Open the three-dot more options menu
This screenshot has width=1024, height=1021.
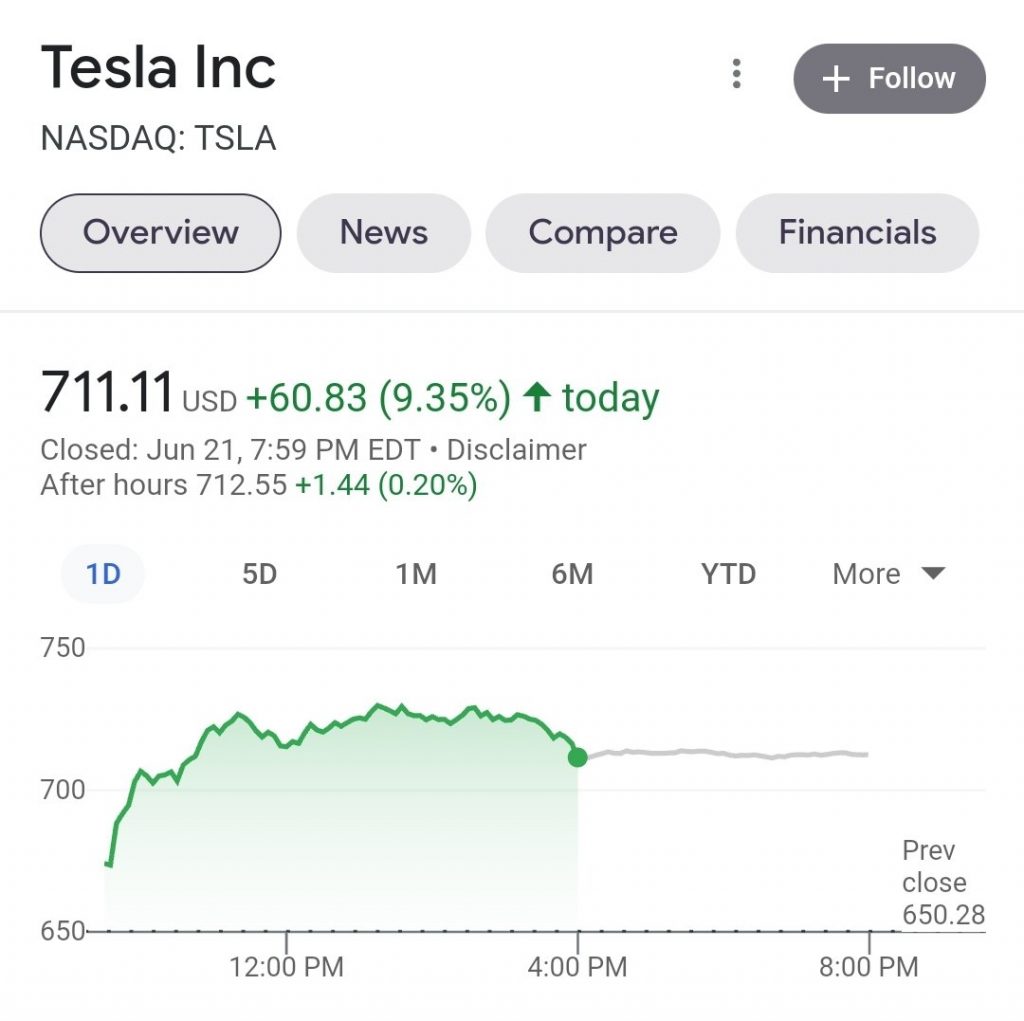[737, 75]
